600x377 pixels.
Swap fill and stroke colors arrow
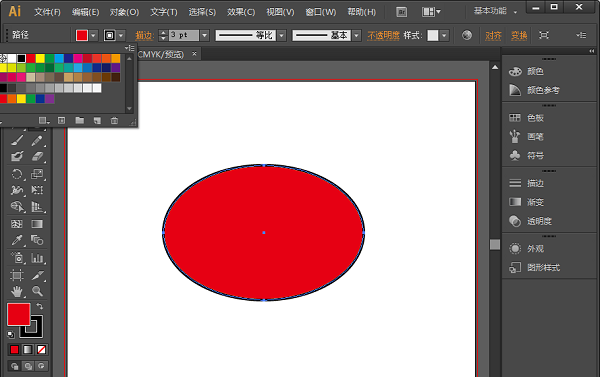point(39,306)
